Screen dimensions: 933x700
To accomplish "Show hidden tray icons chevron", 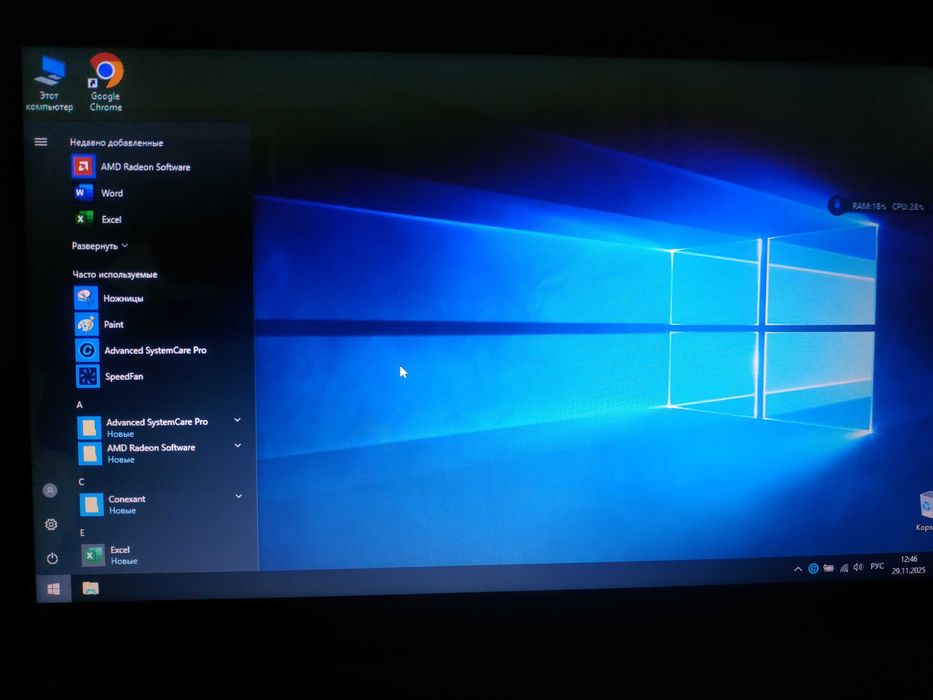I will [x=797, y=569].
